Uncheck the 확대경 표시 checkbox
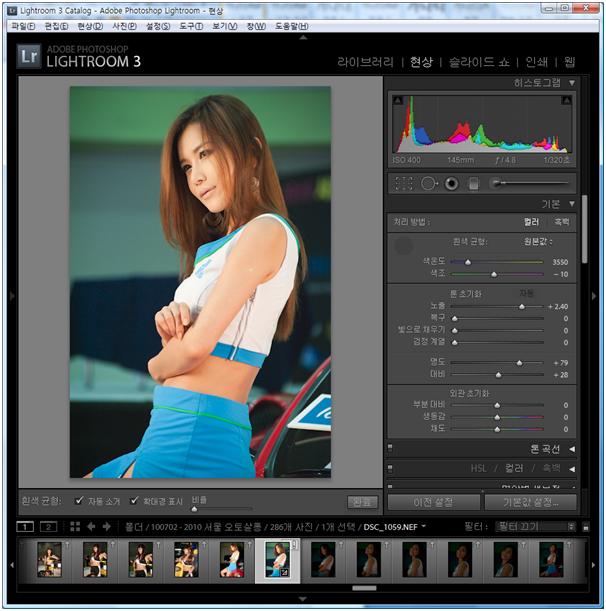606x611 pixels. tap(134, 500)
